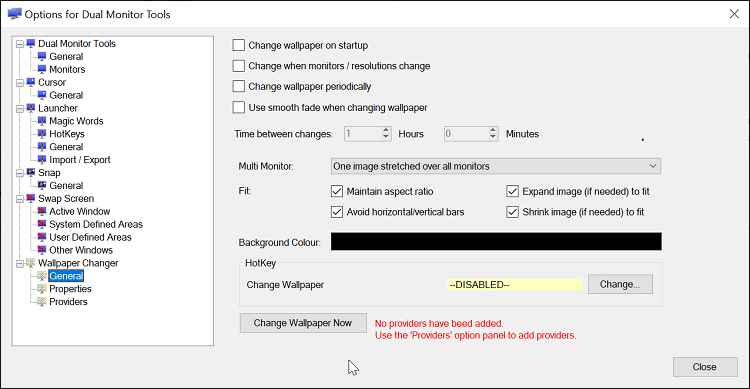Increase Hours with up arrow
The image size is (750, 389).
[x=386, y=130]
